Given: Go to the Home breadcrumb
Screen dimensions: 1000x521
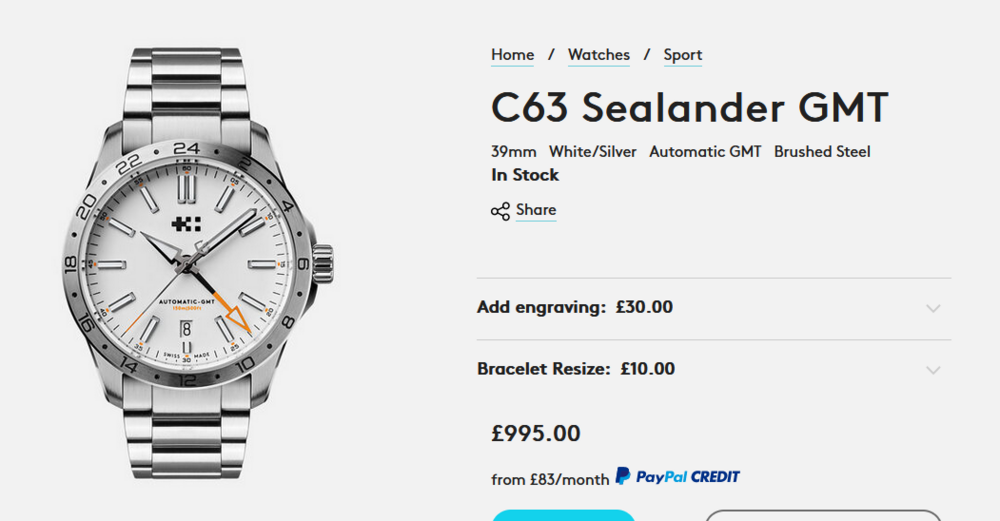Looking at the screenshot, I should tap(512, 55).
